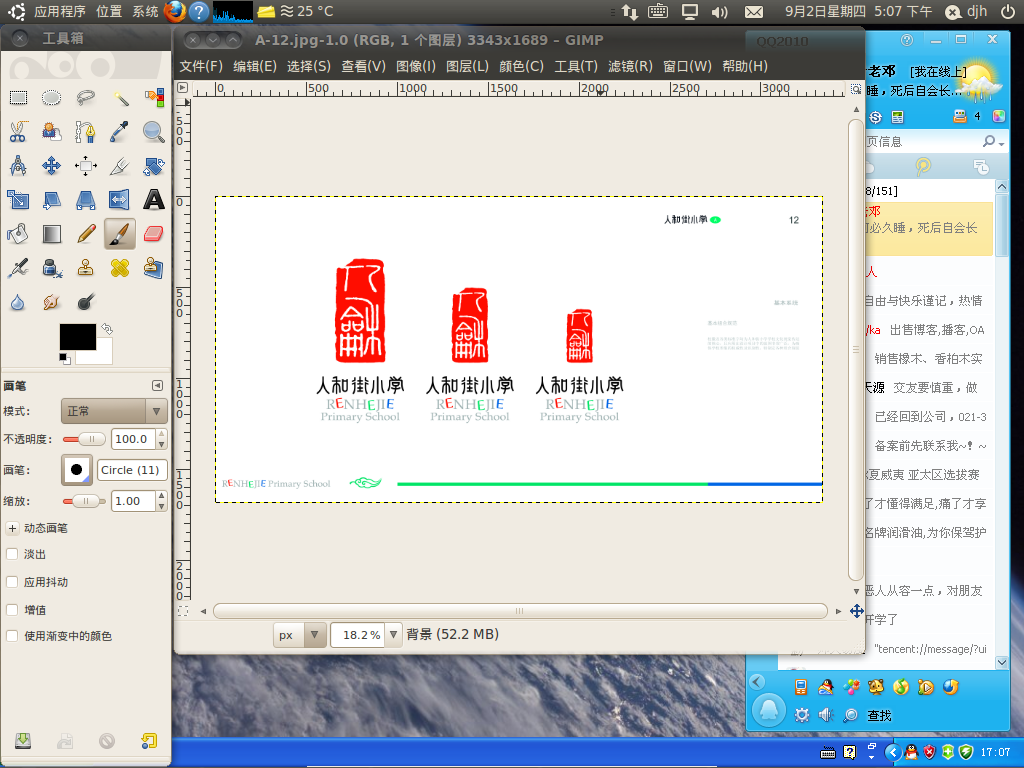Select the Pencil tool
This screenshot has width=1024, height=768.
pos(86,234)
